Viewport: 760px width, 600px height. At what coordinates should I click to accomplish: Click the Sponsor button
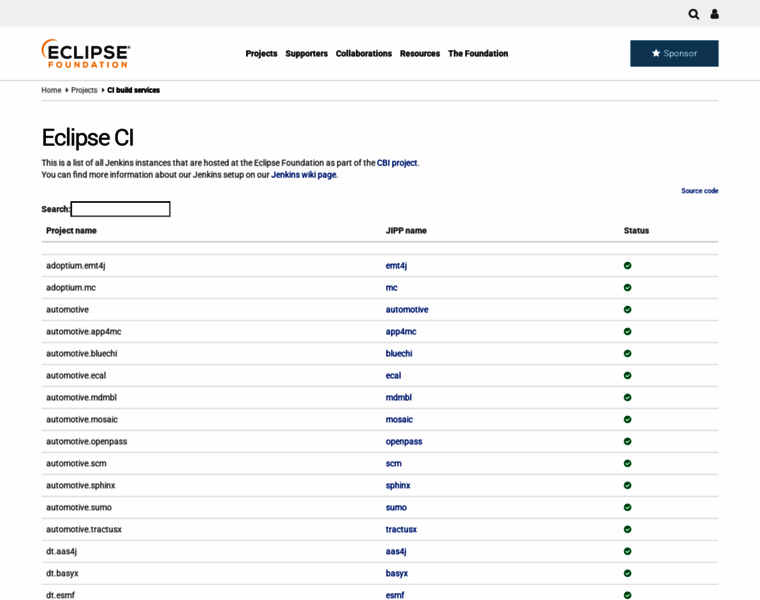[674, 53]
